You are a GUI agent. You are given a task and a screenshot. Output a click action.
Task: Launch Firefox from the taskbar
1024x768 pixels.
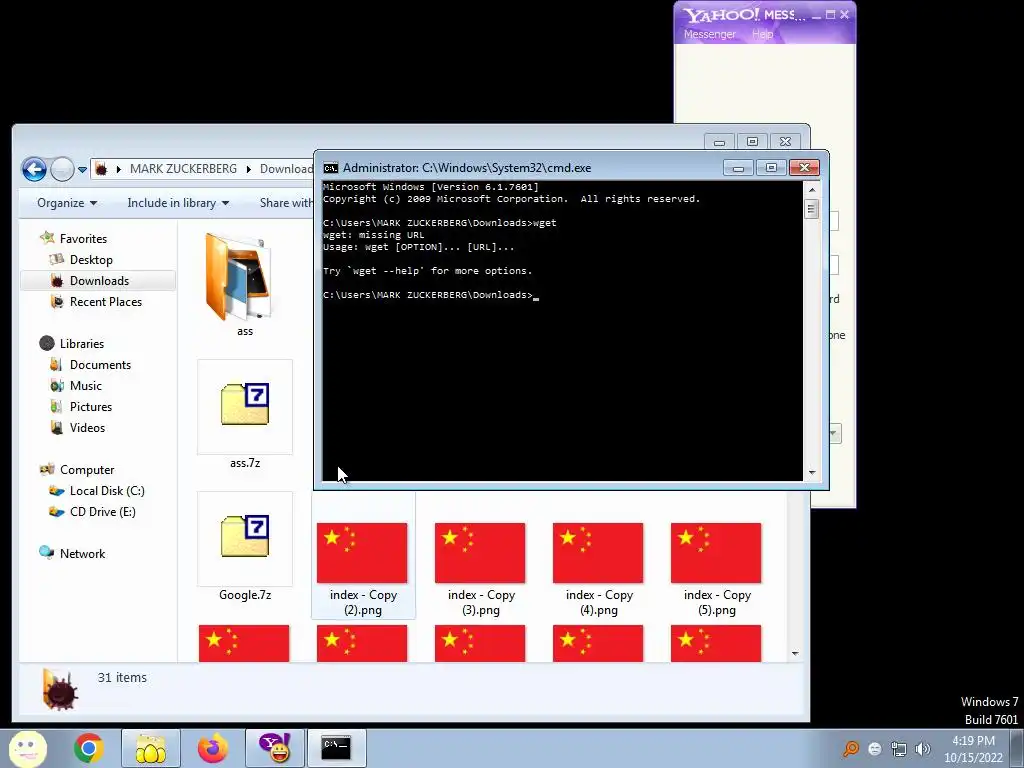(x=213, y=748)
